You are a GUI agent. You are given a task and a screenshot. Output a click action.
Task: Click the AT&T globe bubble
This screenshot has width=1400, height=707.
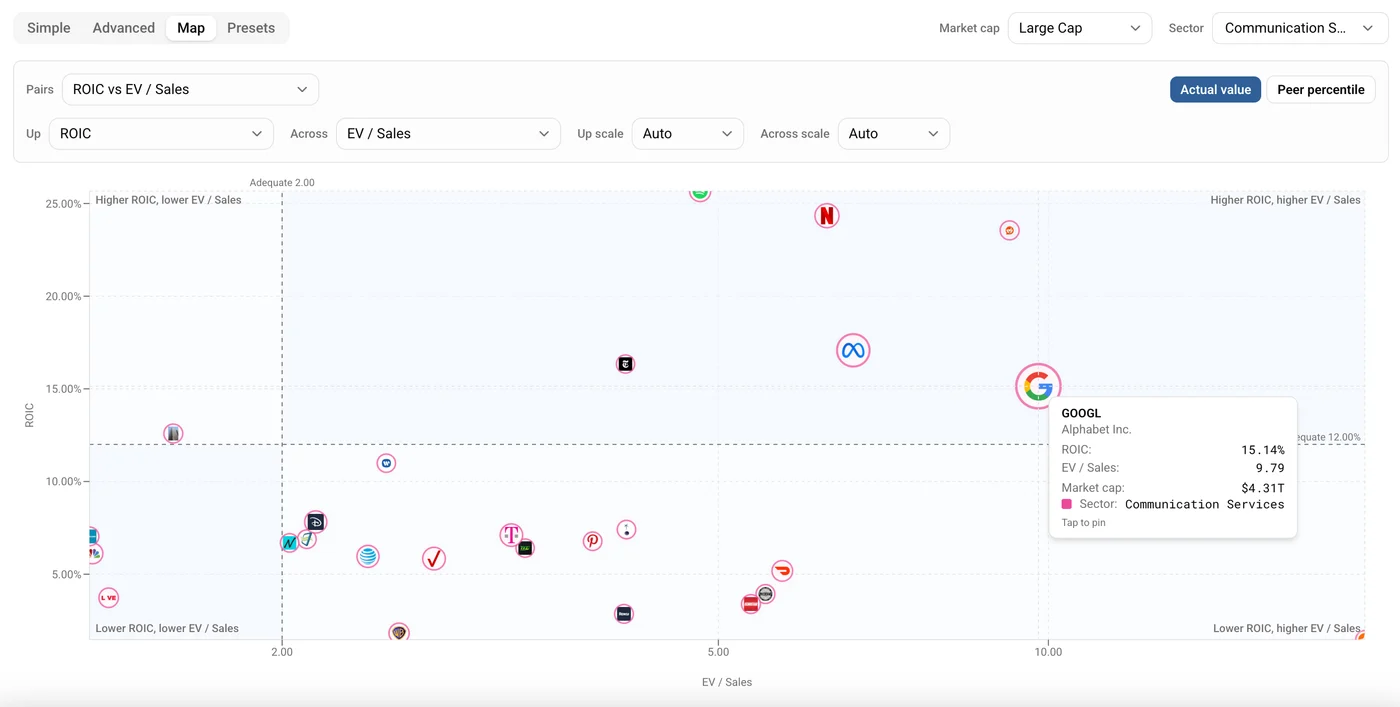[368, 556]
